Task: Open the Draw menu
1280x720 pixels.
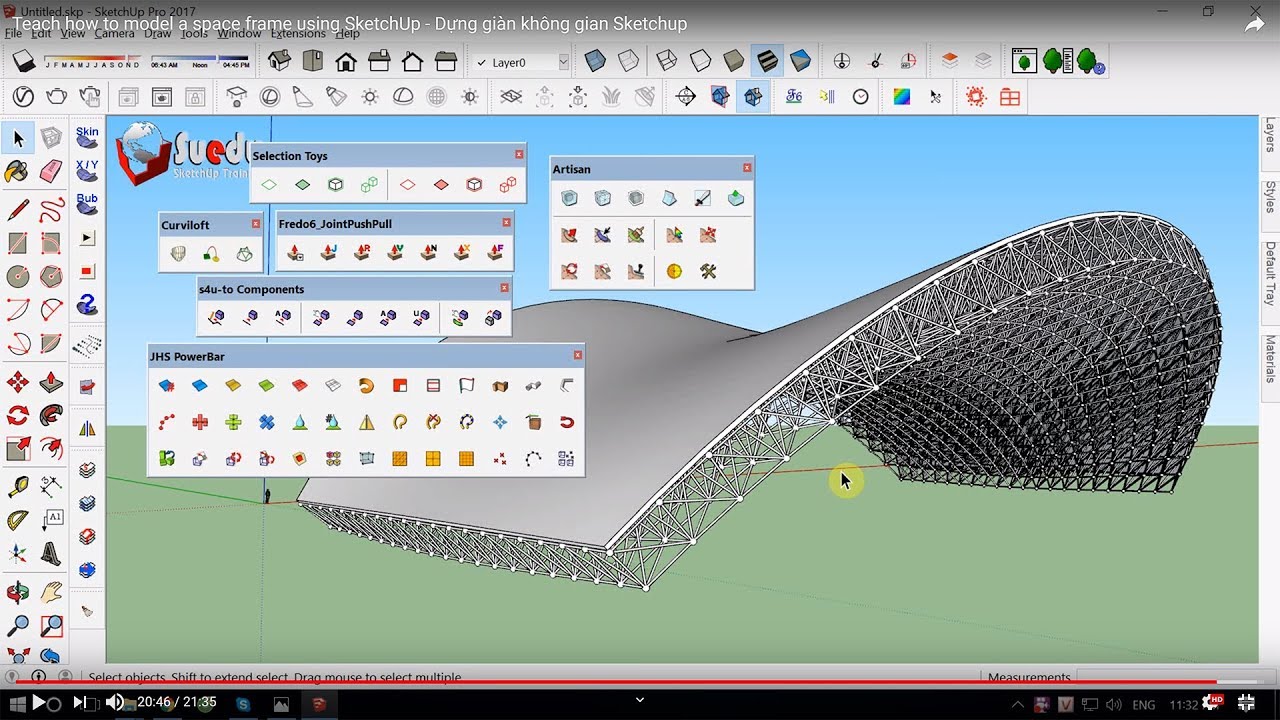Action: pos(158,33)
